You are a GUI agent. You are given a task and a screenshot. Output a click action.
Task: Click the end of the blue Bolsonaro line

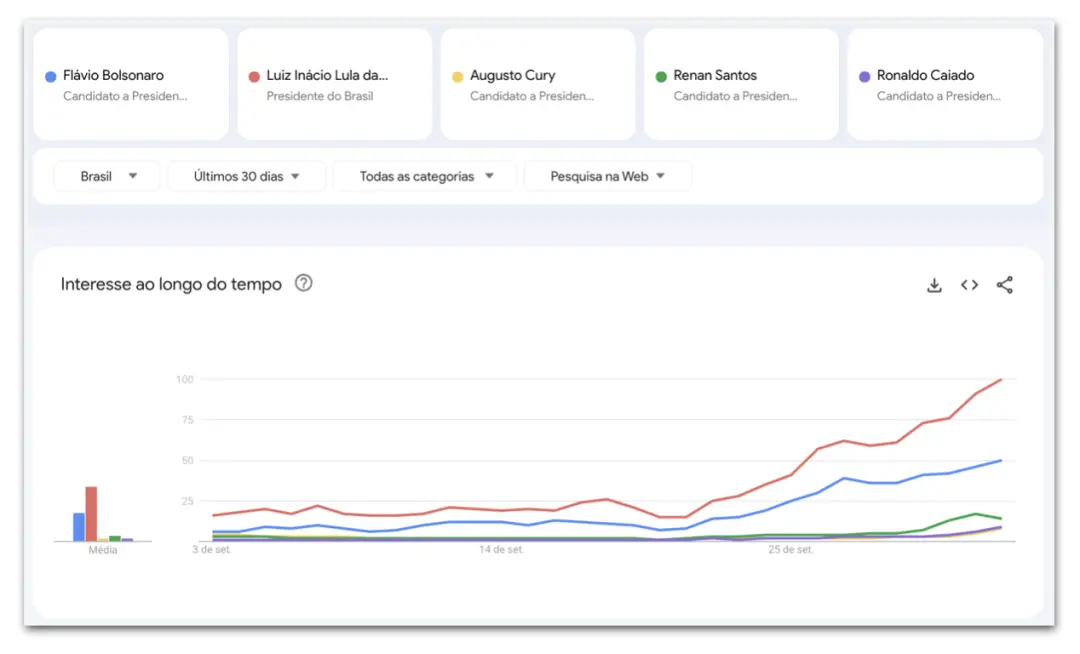point(1000,461)
